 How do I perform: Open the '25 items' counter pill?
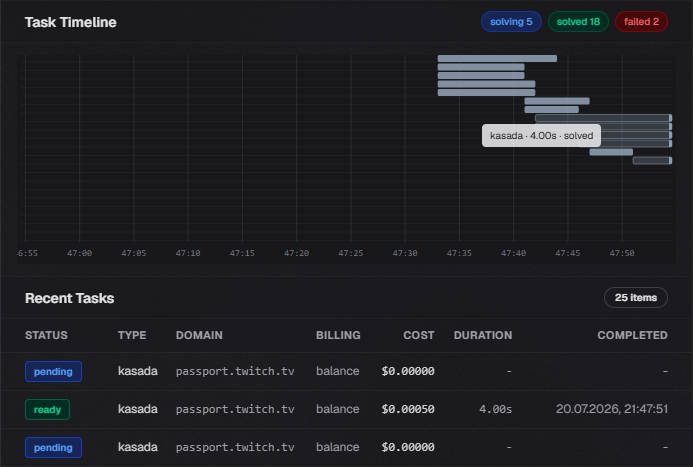[x=636, y=298]
